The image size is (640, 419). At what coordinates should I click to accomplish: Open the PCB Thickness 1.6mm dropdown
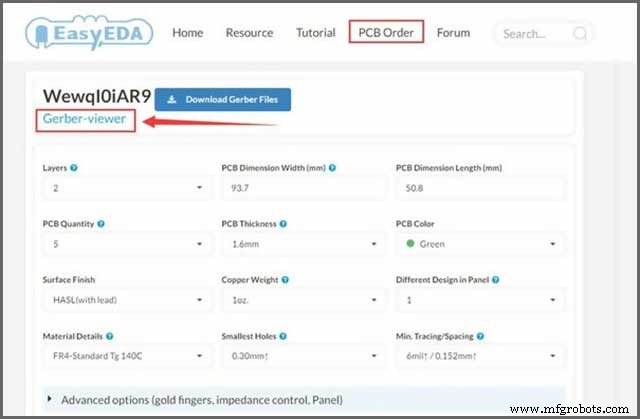coord(303,244)
